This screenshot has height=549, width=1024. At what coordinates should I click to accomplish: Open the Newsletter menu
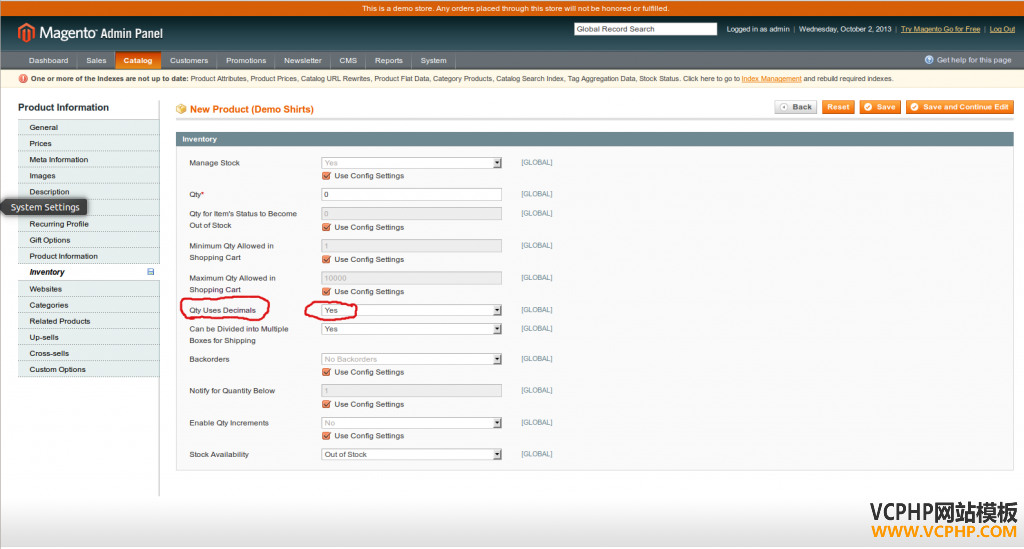pyautogui.click(x=302, y=61)
